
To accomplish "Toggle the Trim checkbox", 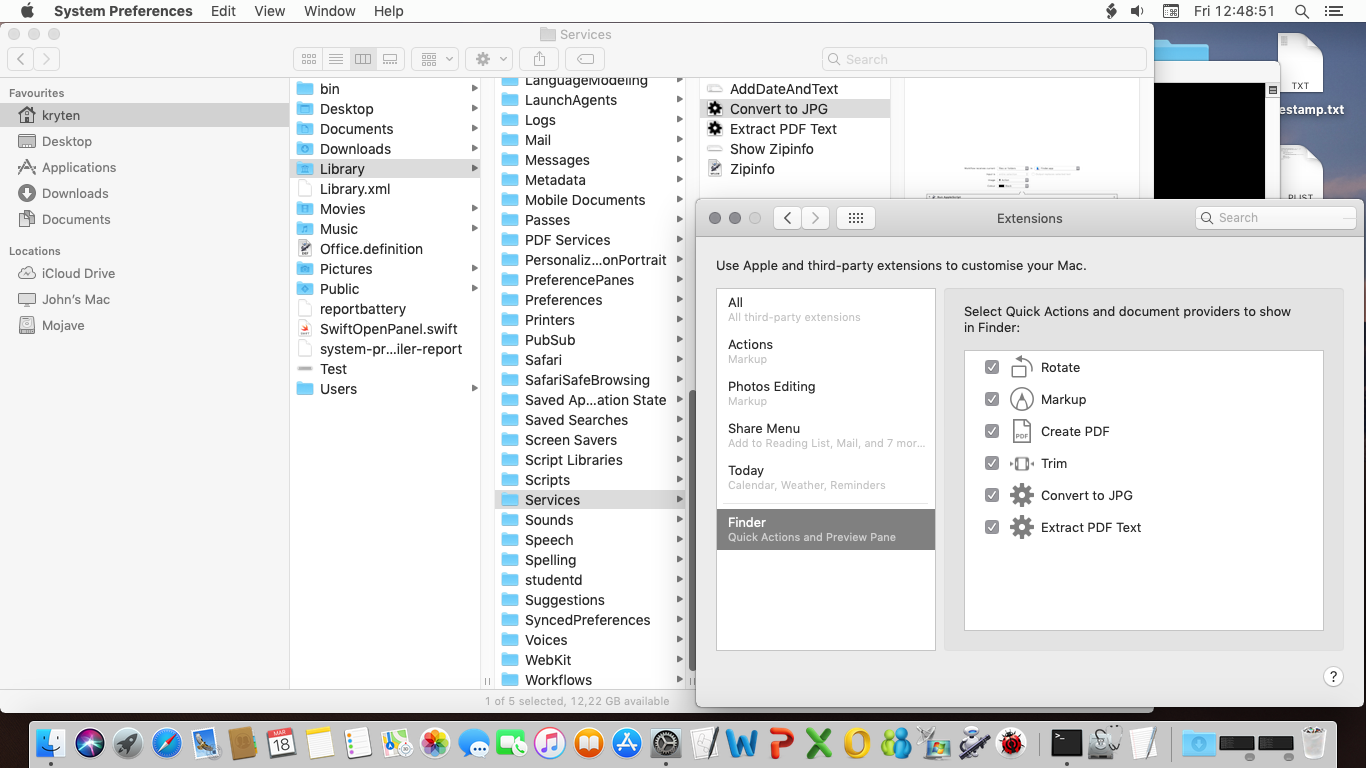I will (992, 463).
